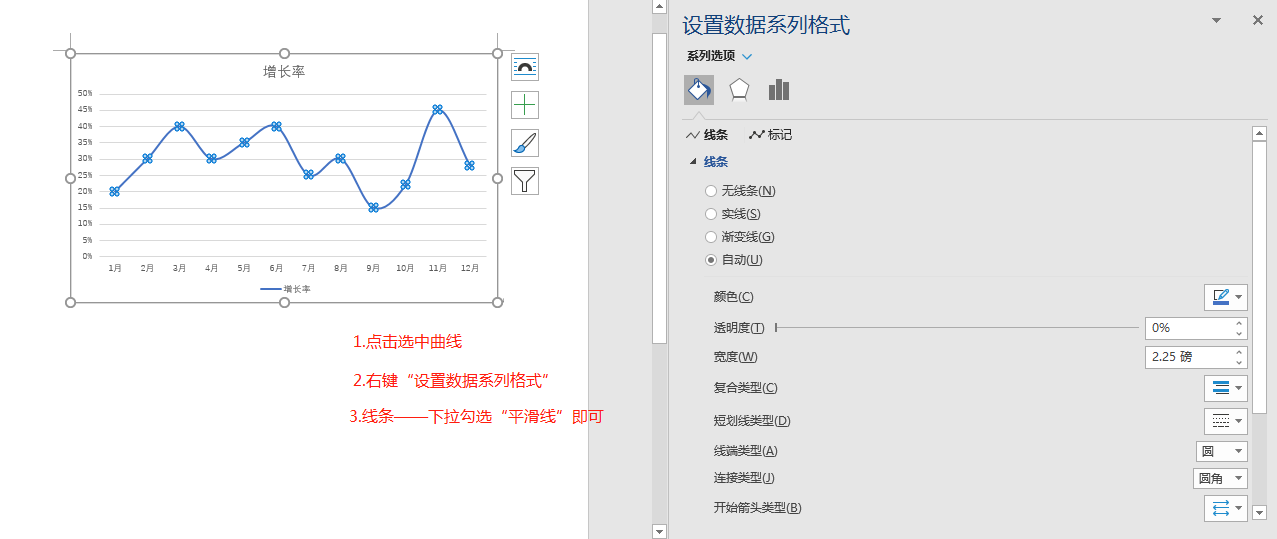Collapse the 线条 section
This screenshot has height=539, width=1277.
coord(693,162)
